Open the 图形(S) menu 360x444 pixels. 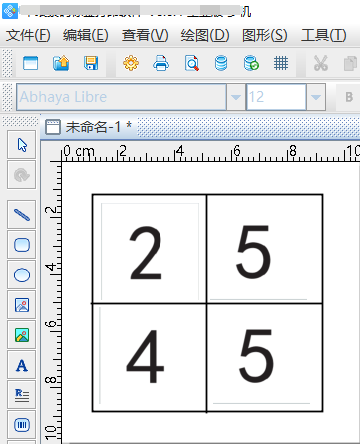[265, 35]
